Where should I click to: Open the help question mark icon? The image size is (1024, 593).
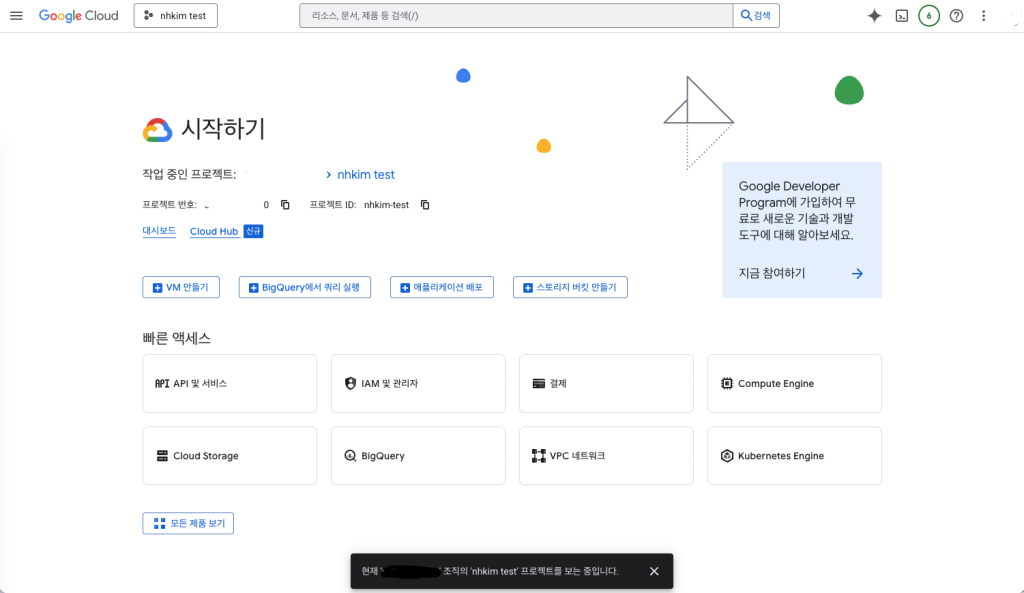tap(956, 16)
